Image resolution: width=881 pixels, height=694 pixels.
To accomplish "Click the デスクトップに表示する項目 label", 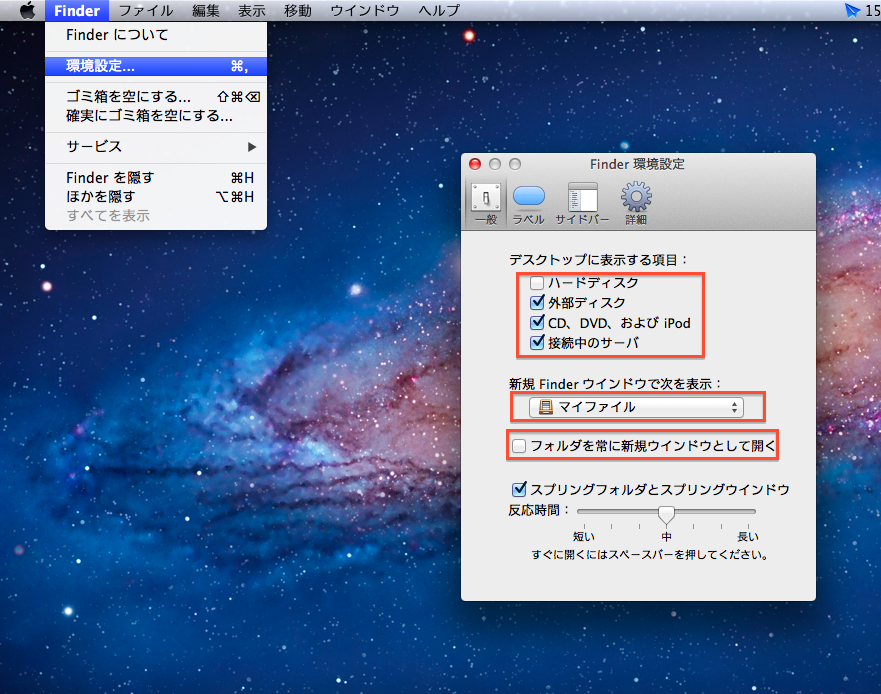I will [x=598, y=260].
